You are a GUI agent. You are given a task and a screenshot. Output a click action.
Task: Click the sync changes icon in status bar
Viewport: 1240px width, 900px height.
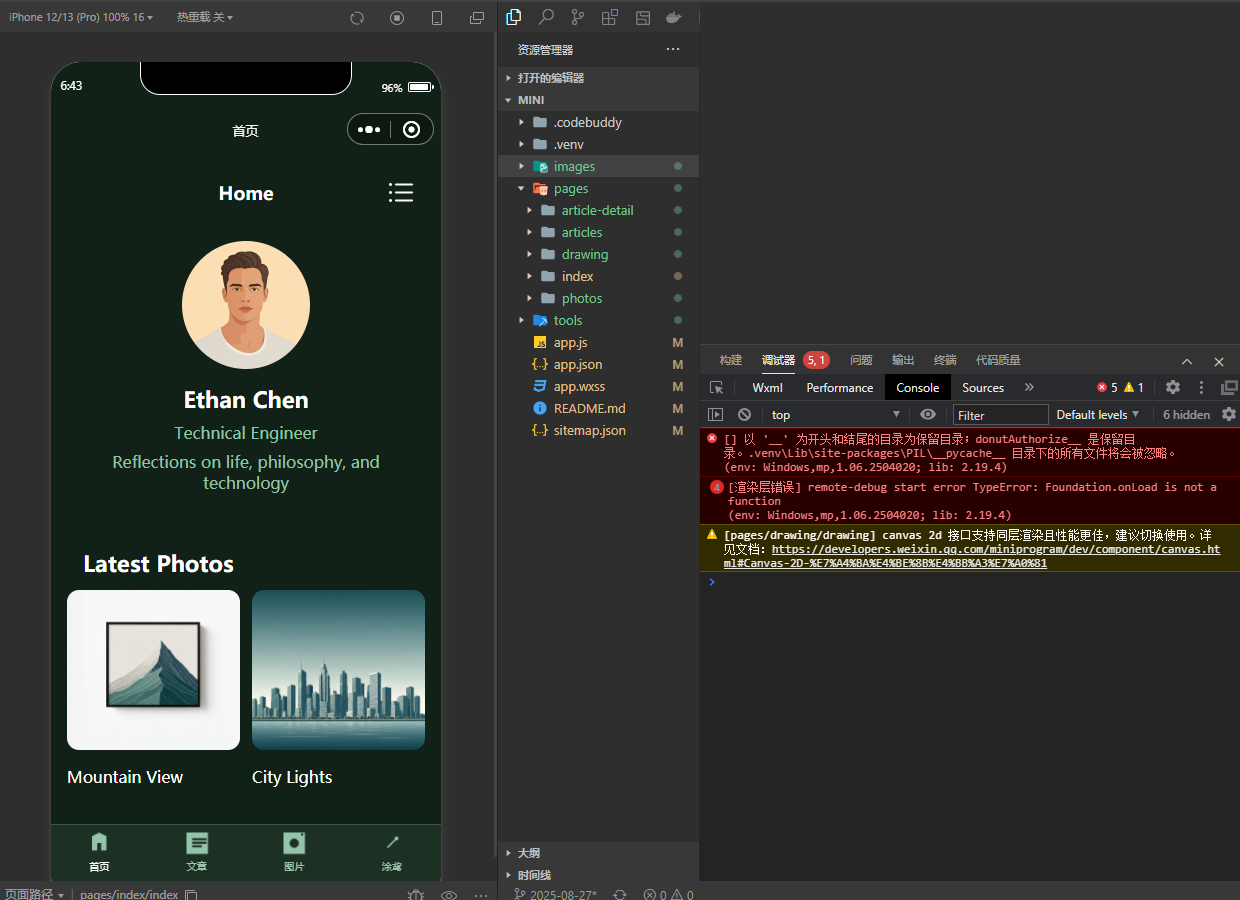click(x=620, y=894)
